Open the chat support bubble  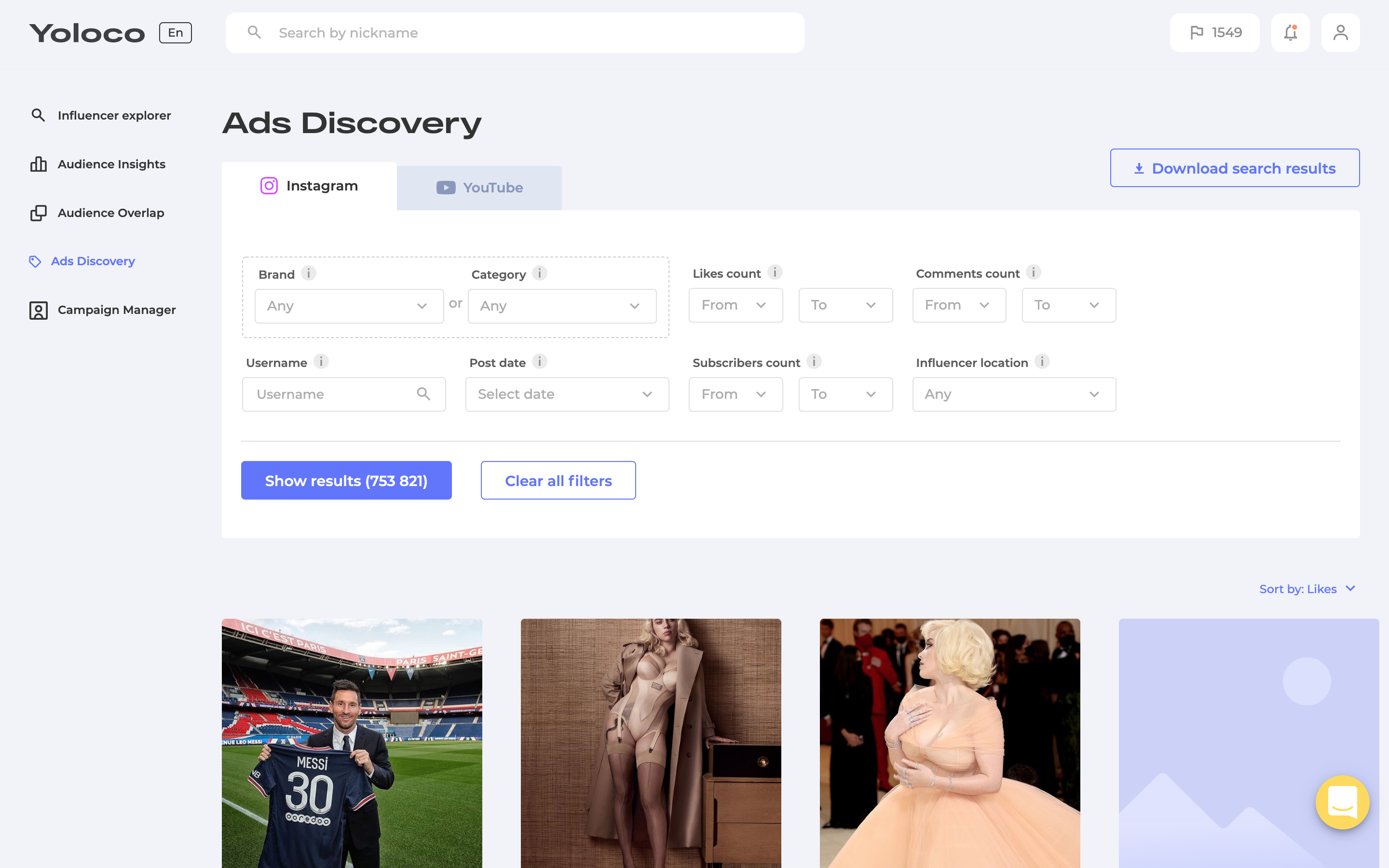pyautogui.click(x=1342, y=802)
